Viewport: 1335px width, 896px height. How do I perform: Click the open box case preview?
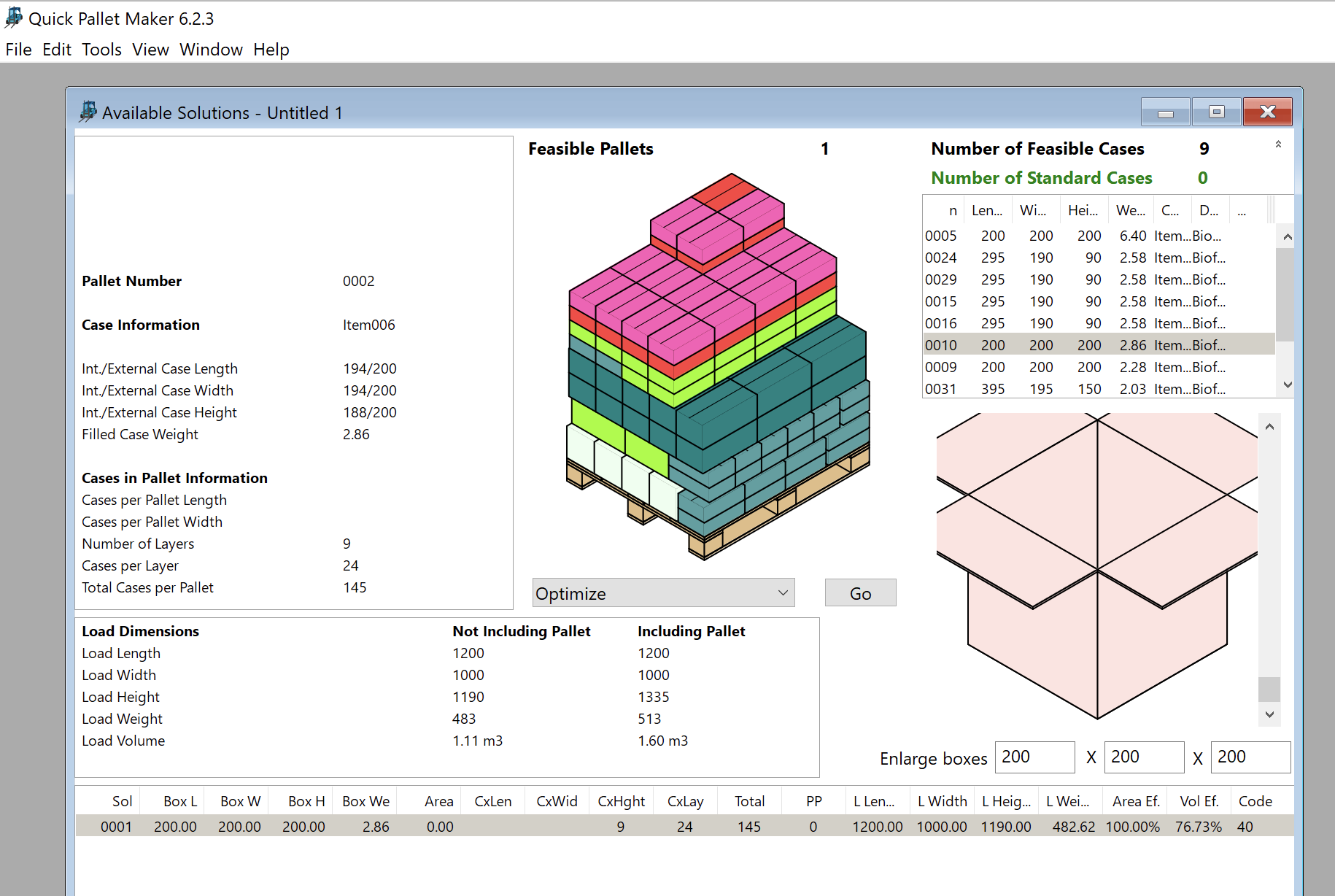click(x=1097, y=566)
